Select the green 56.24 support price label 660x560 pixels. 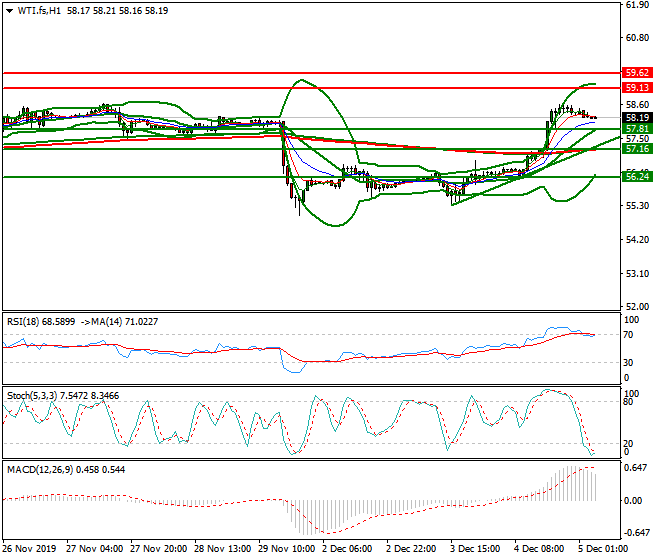637,176
